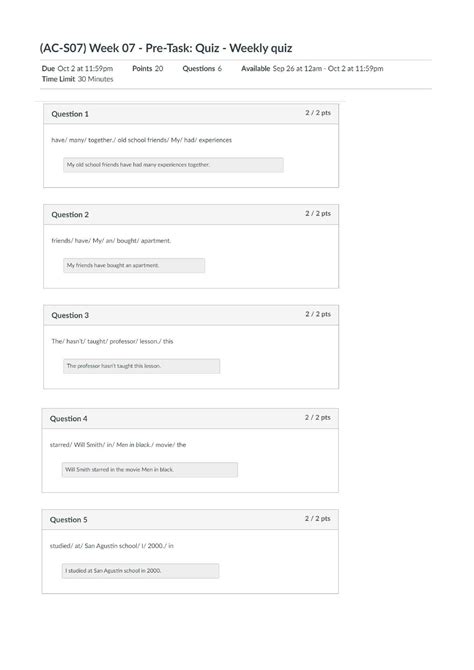Screen dimensions: 474x670
Task: Click Question 3 score 2 / 2 pts
Action: point(318,314)
